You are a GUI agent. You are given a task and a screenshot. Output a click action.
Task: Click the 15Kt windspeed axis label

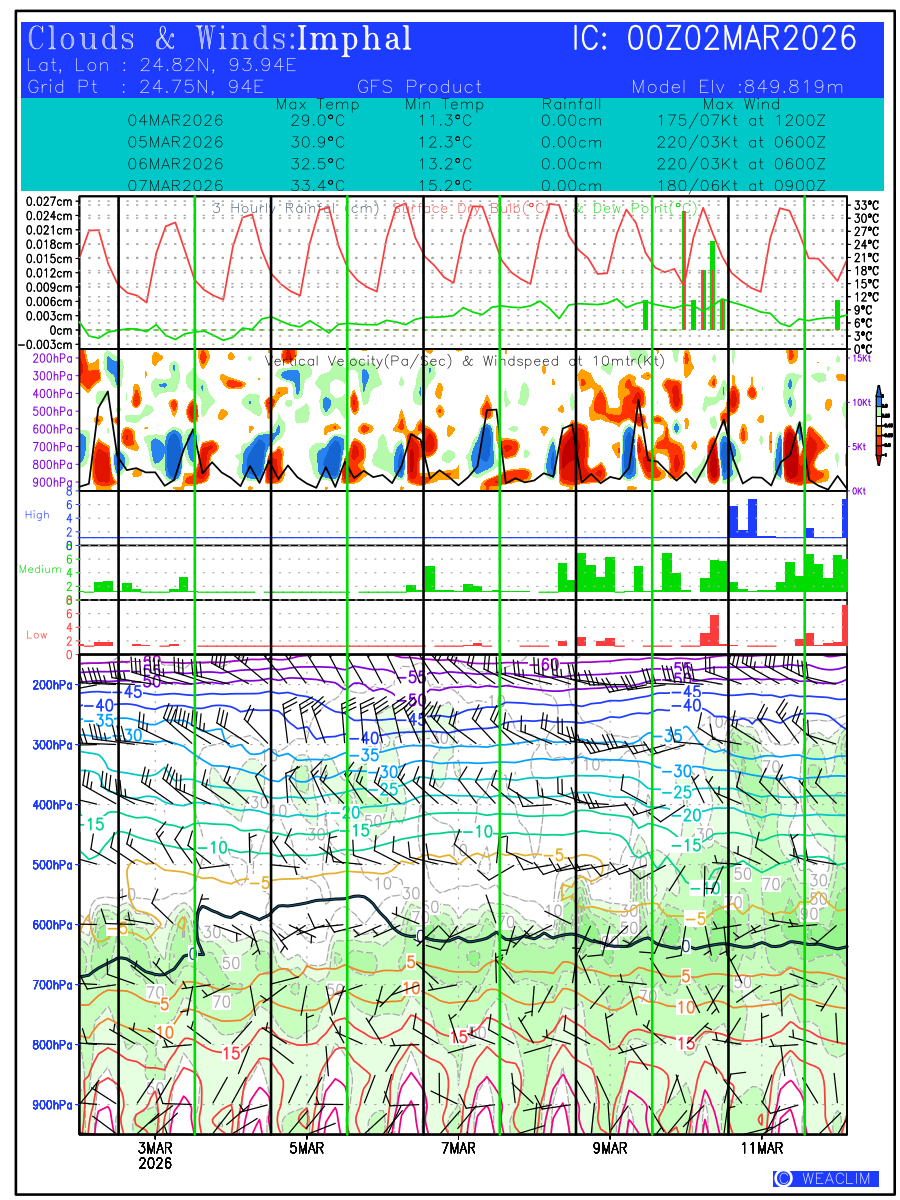coord(862,357)
